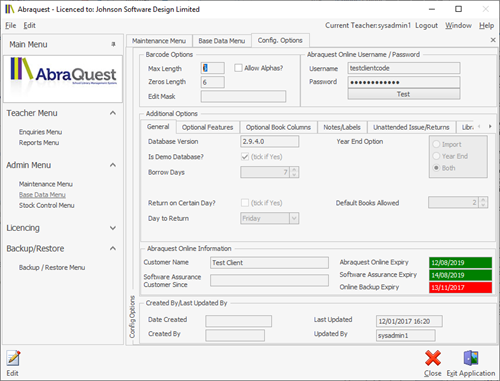This screenshot has width=500, height=381.
Task: Click the Exit Application door icon
Action: tap(471, 358)
